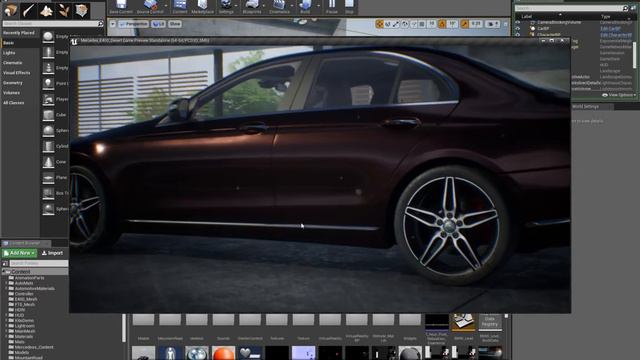The height and width of the screenshot is (360, 640).
Task: Open the World Settings tab
Action: point(585,107)
